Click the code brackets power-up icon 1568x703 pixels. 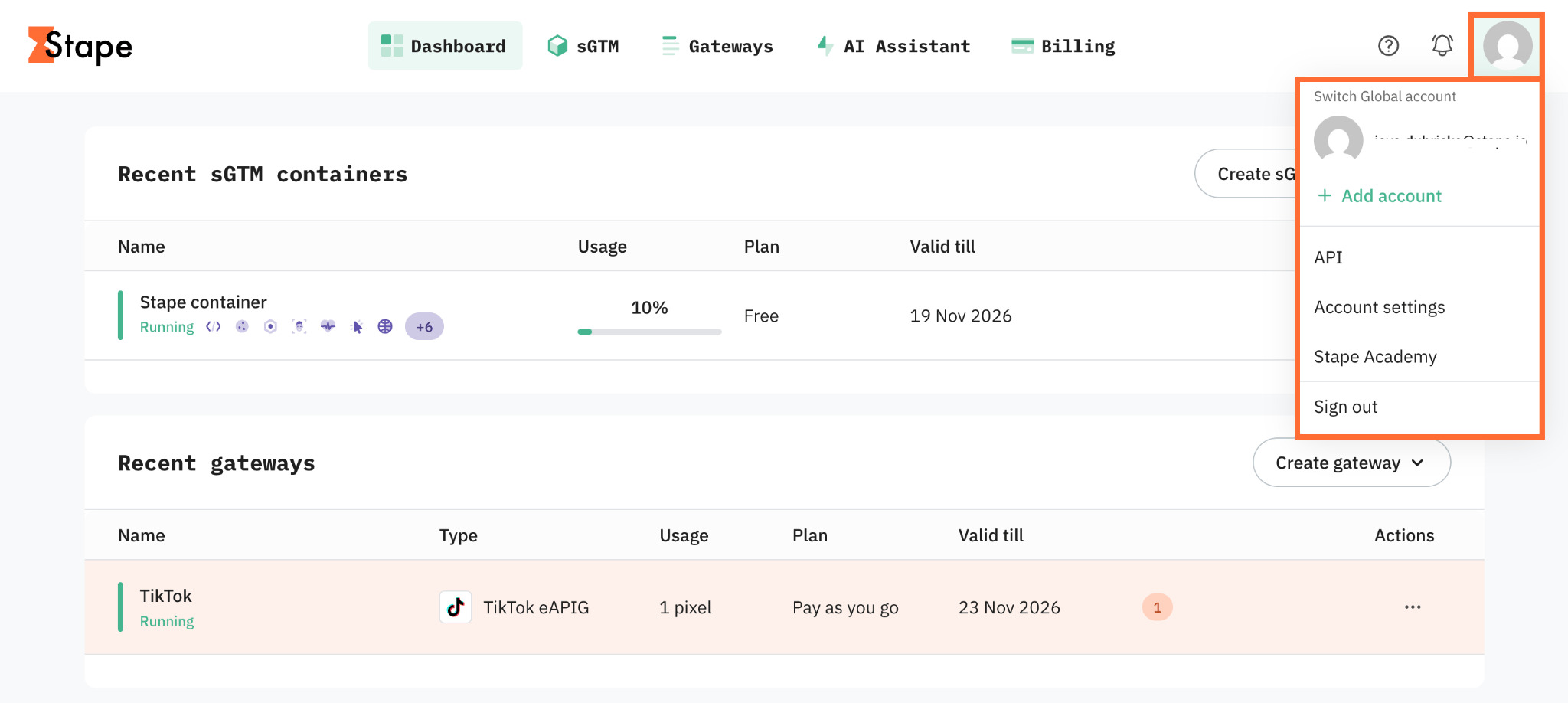214,327
